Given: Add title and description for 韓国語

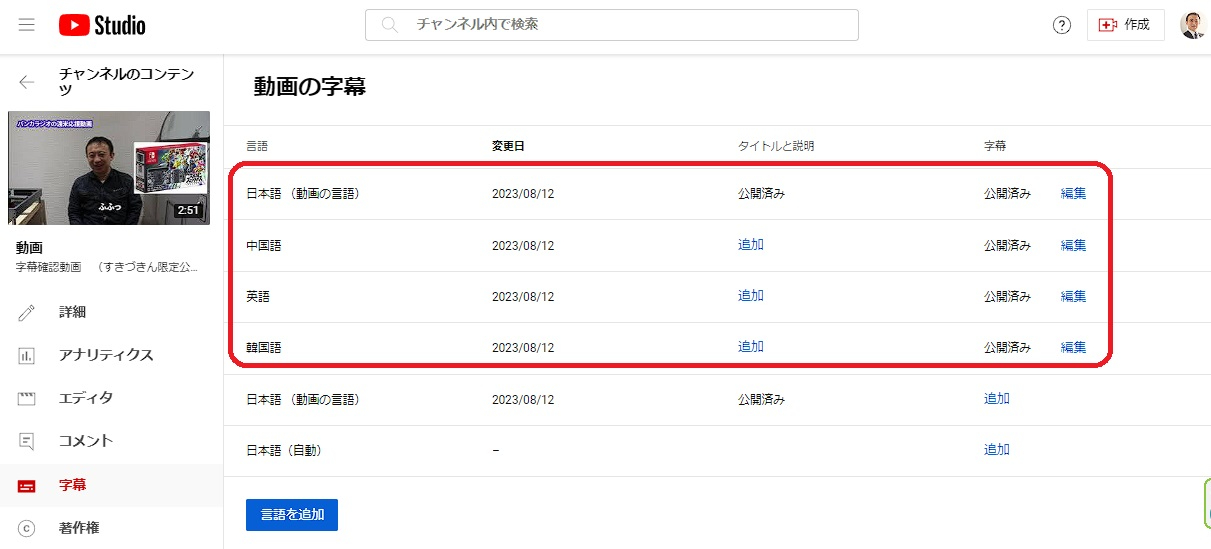Looking at the screenshot, I should click(750, 347).
